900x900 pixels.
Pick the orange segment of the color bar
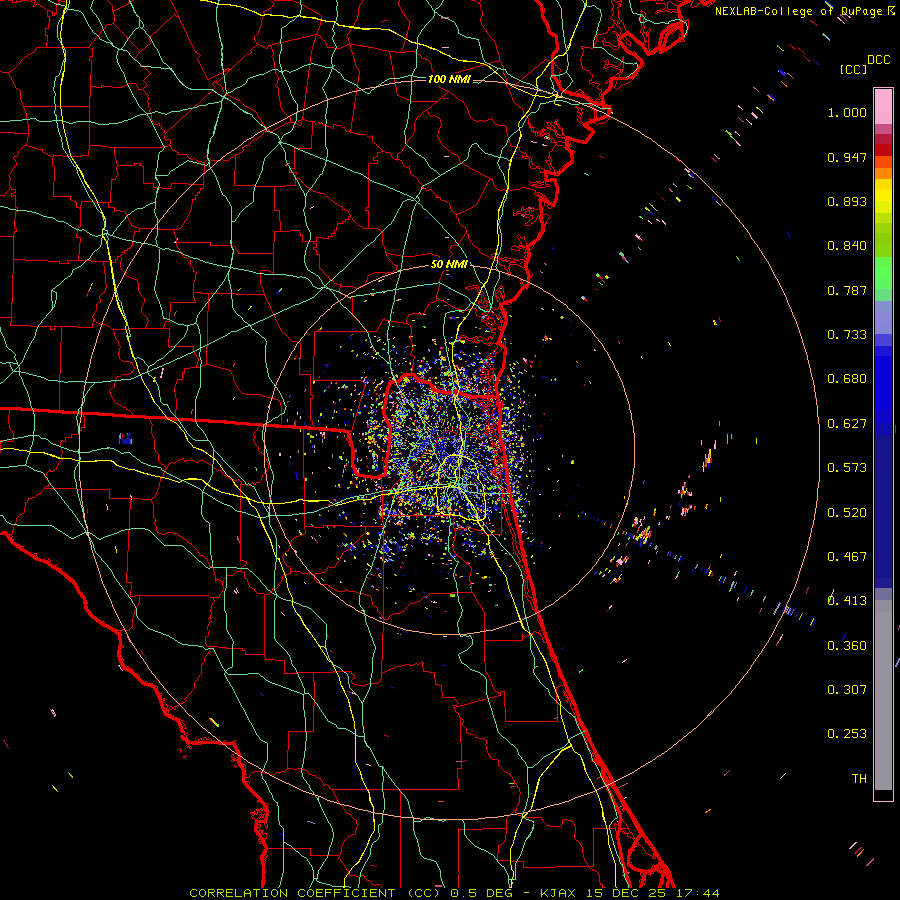[x=883, y=168]
